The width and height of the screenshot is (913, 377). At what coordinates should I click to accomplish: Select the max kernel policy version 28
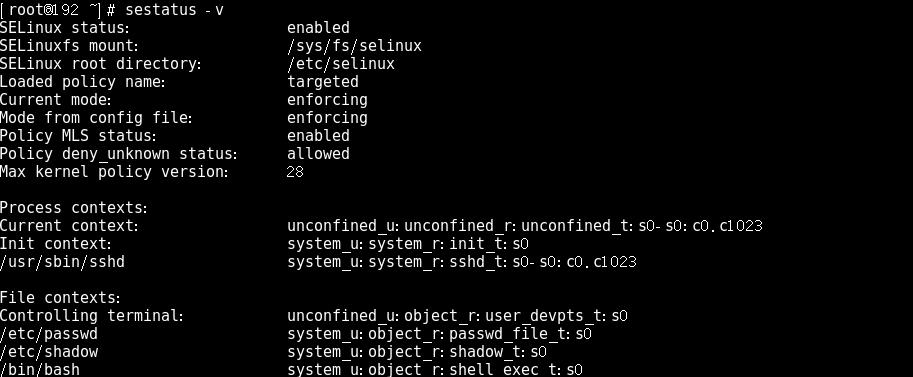(295, 172)
